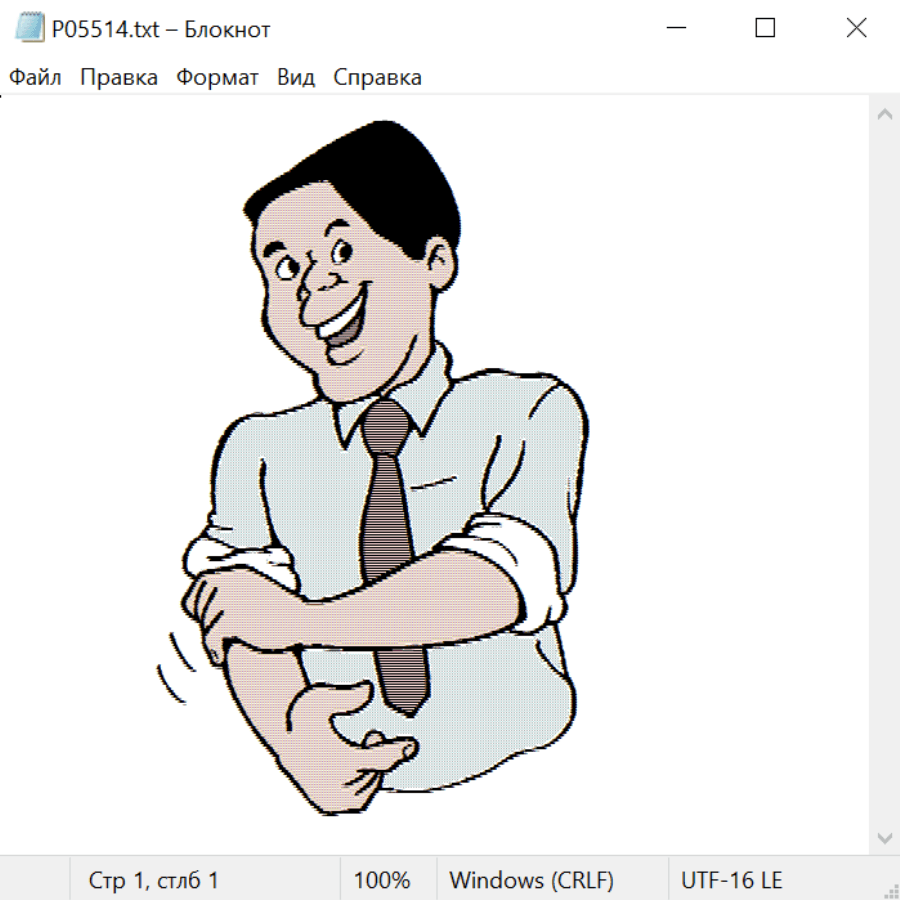Screen dimensions: 900x900
Task: Close the P05514.txt Notepad window
Action: [856, 29]
